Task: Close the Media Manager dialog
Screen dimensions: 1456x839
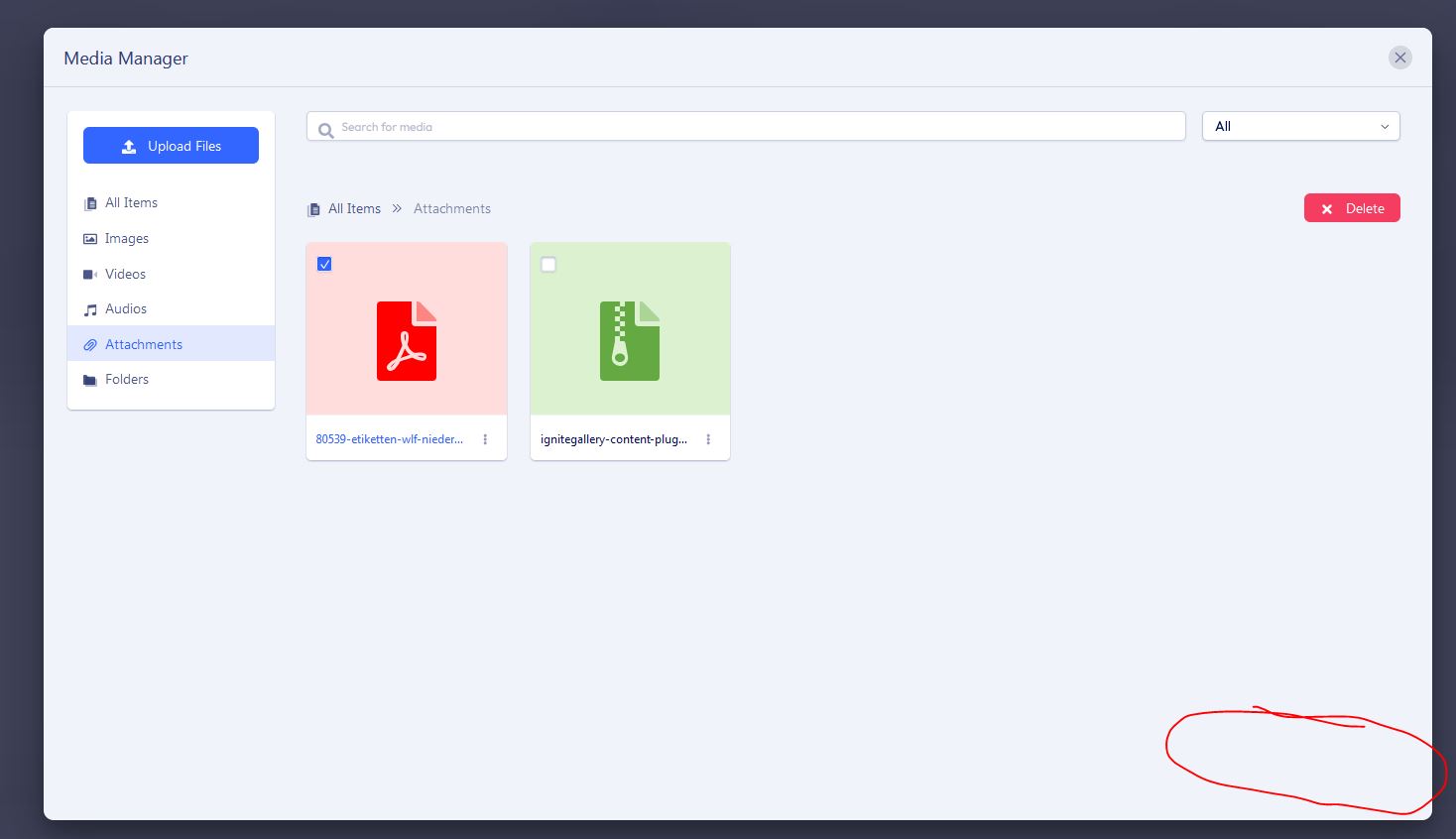Action: pos(1399,58)
